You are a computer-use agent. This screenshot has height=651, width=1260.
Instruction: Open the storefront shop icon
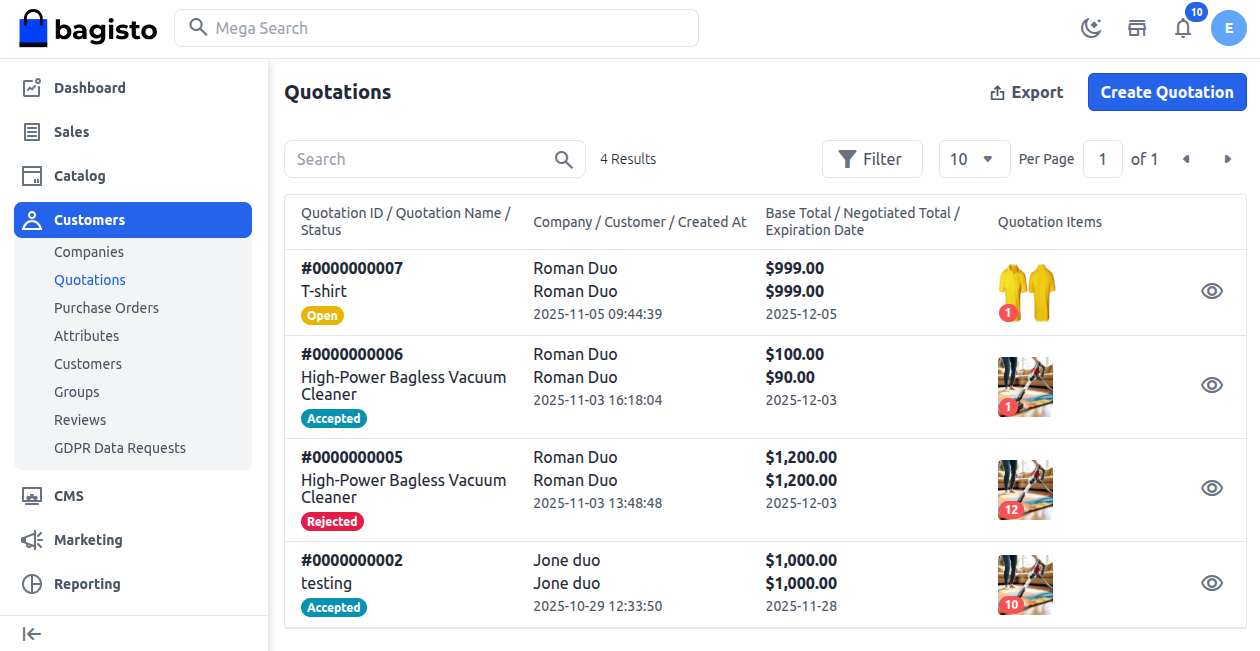1137,28
